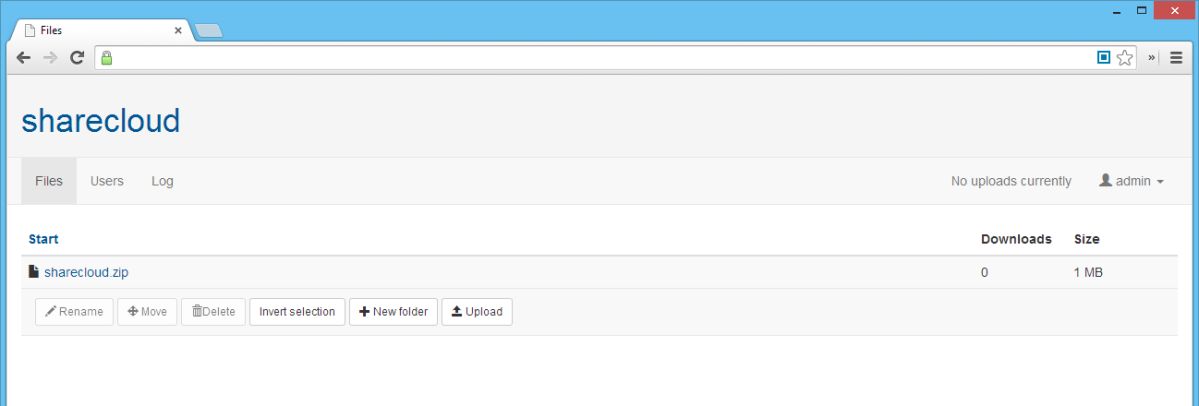Create a New folder

pos(394,312)
